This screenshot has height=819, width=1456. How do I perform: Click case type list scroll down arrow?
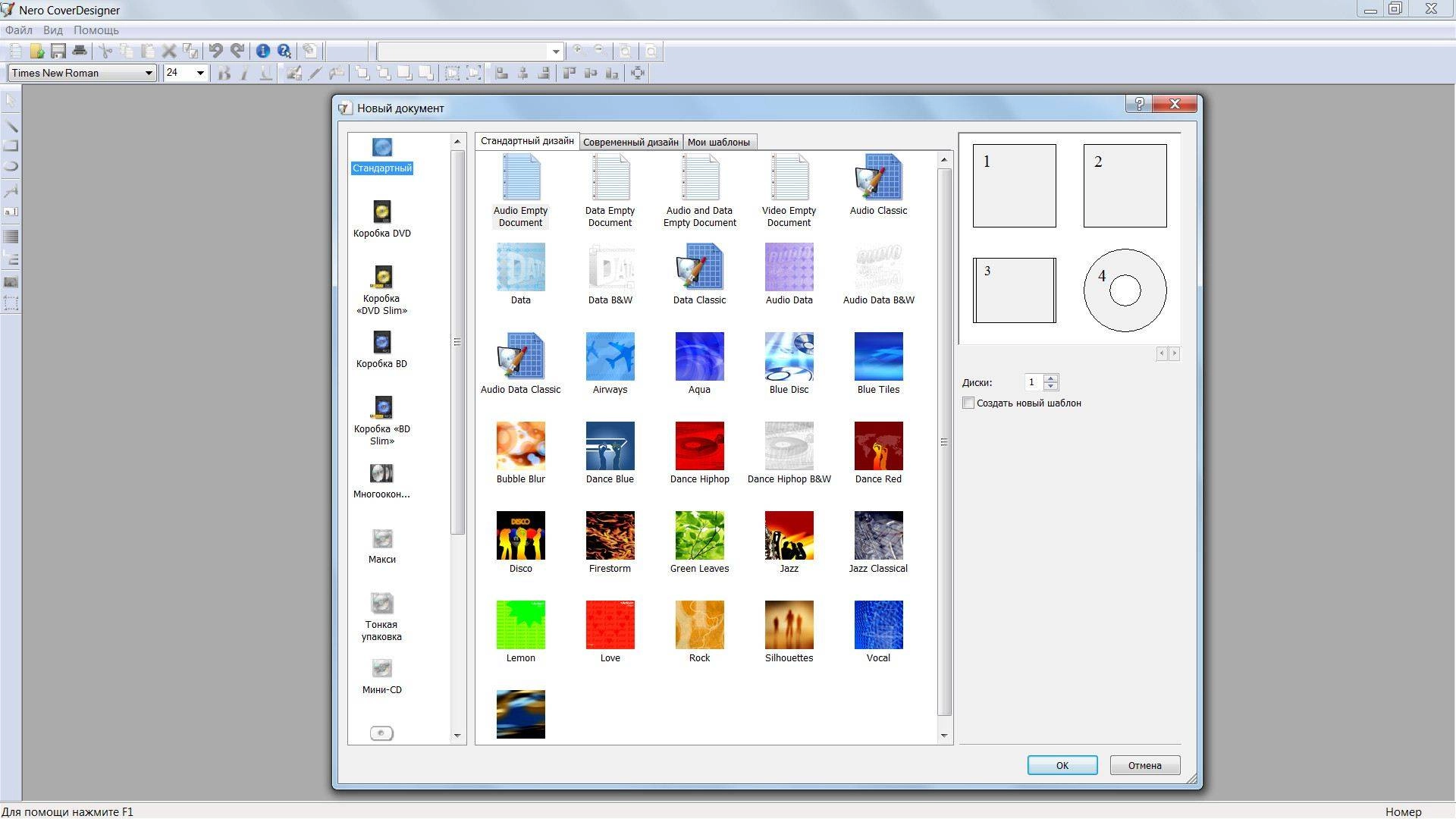(457, 735)
